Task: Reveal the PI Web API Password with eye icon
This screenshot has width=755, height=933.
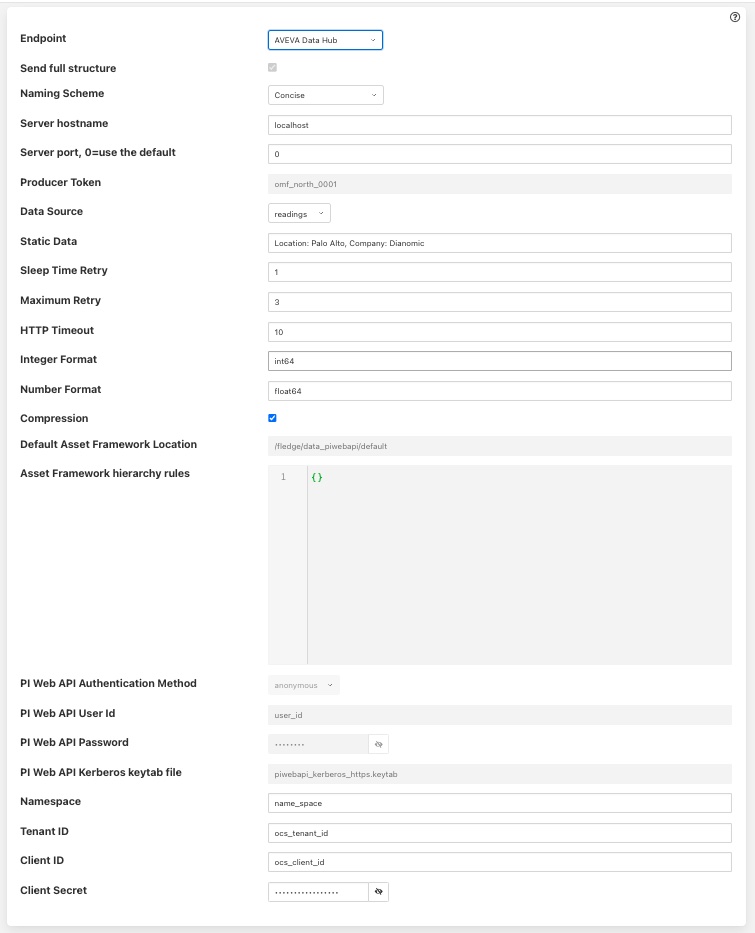Action: point(378,743)
